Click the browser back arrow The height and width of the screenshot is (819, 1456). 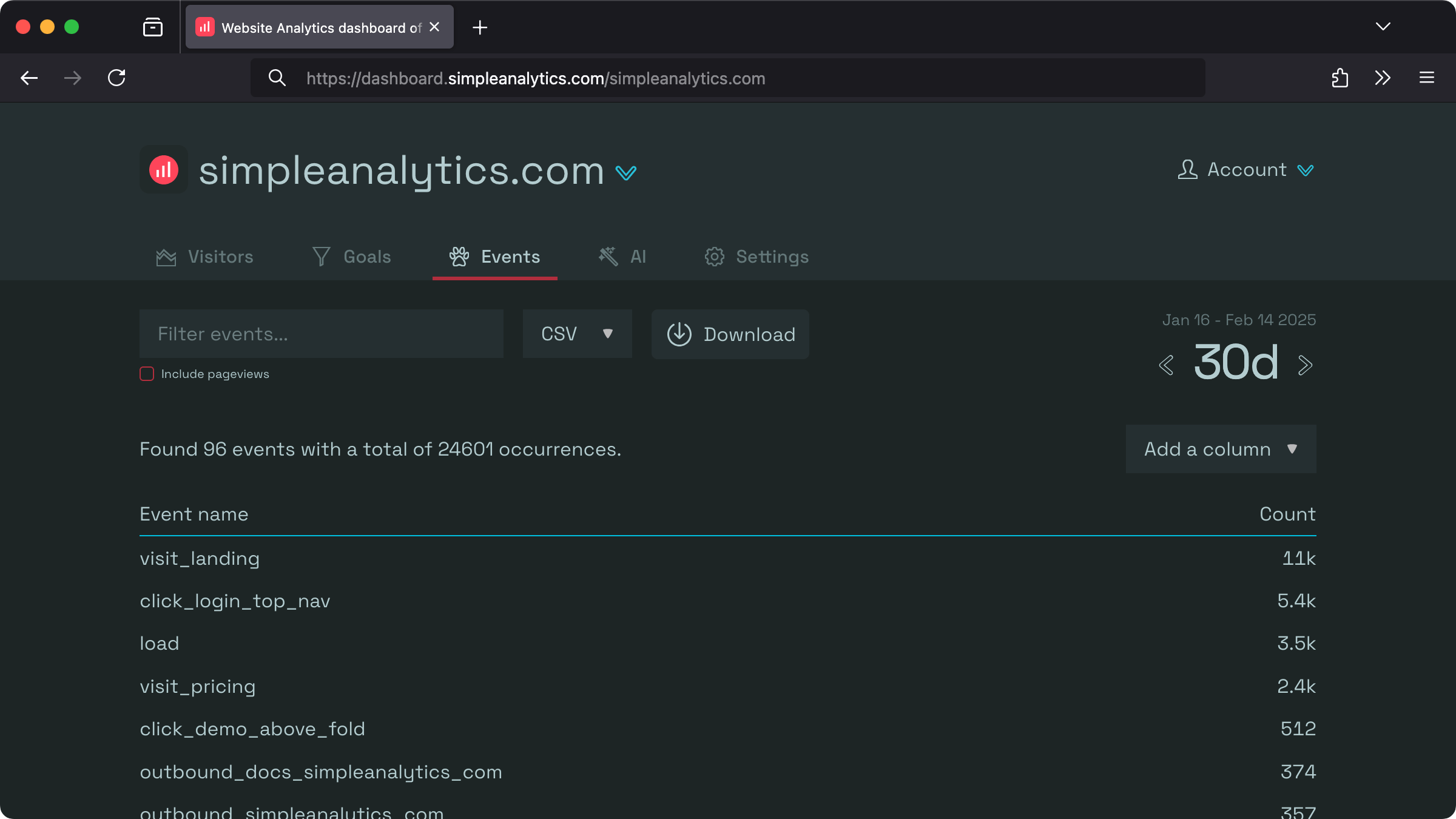[x=29, y=78]
